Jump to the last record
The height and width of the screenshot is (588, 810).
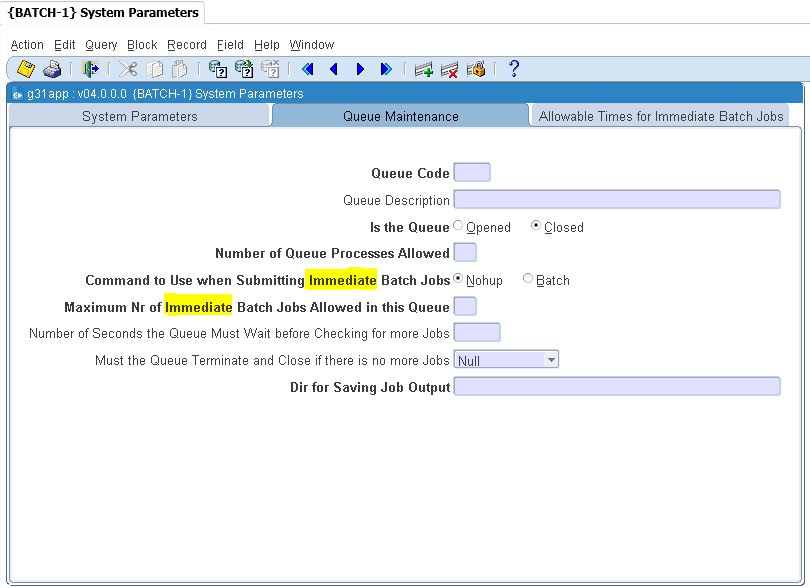(x=386, y=69)
